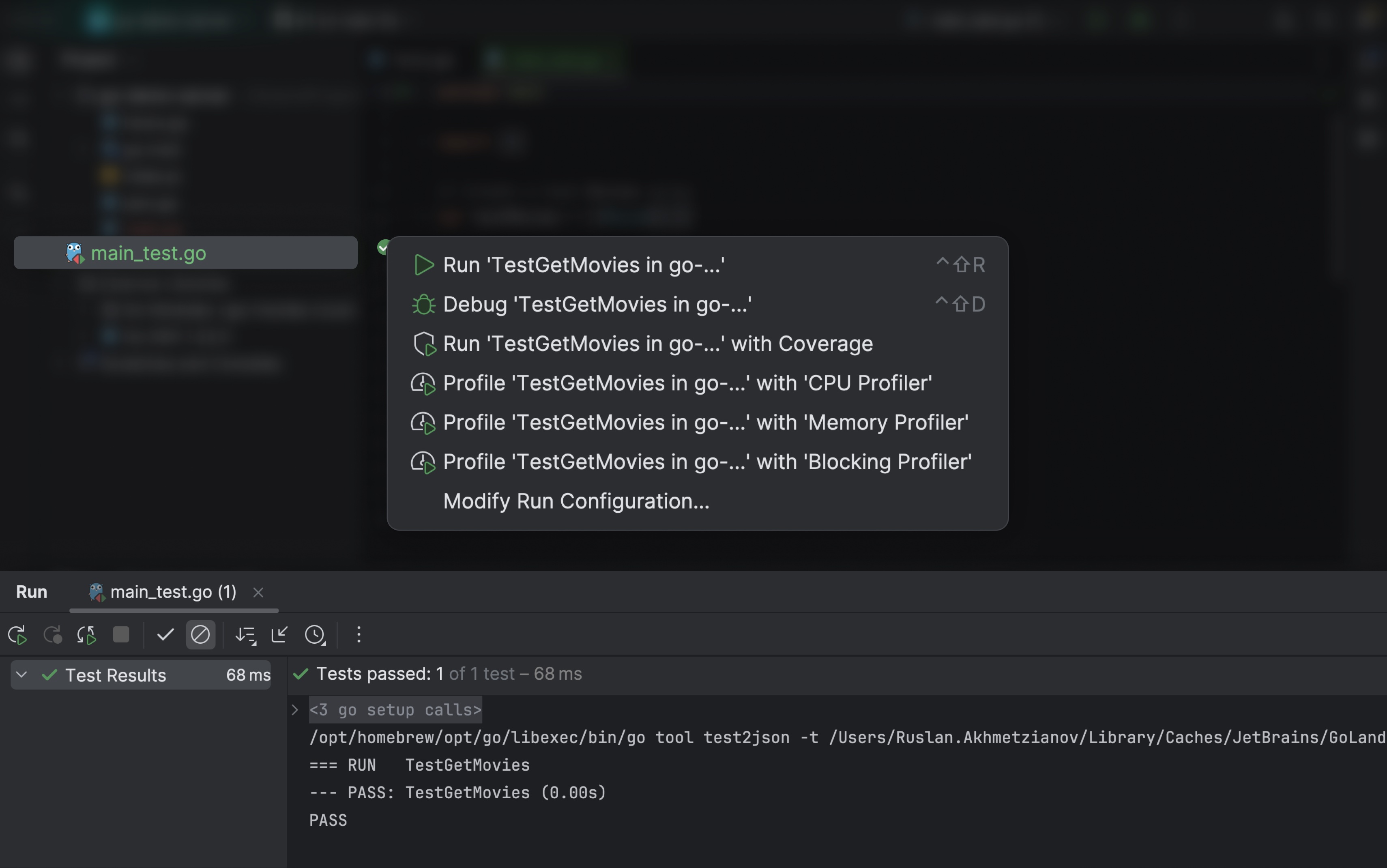
Task: Toggle the Show Passed tests filter
Action: coord(165,635)
